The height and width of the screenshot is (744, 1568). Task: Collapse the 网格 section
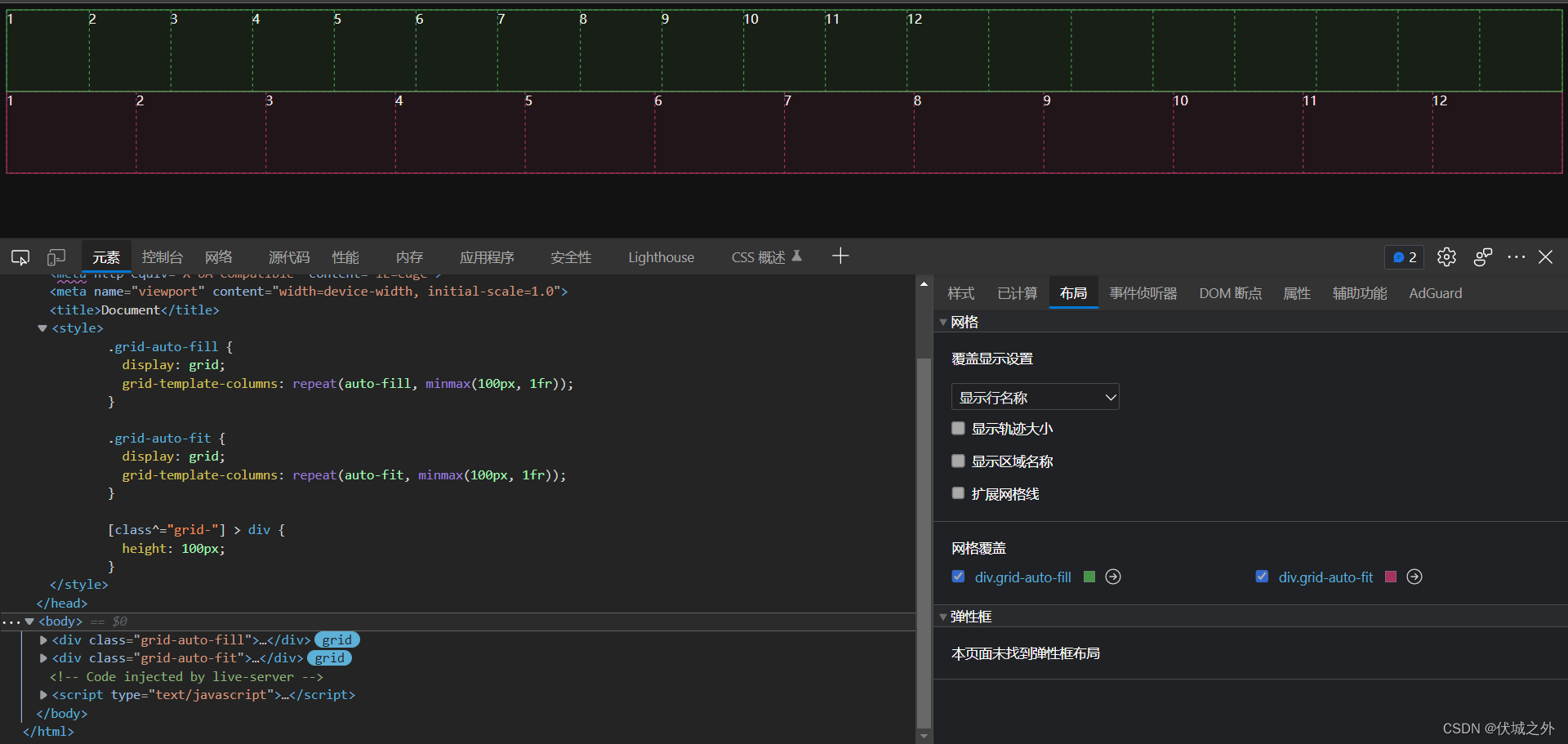(x=943, y=322)
